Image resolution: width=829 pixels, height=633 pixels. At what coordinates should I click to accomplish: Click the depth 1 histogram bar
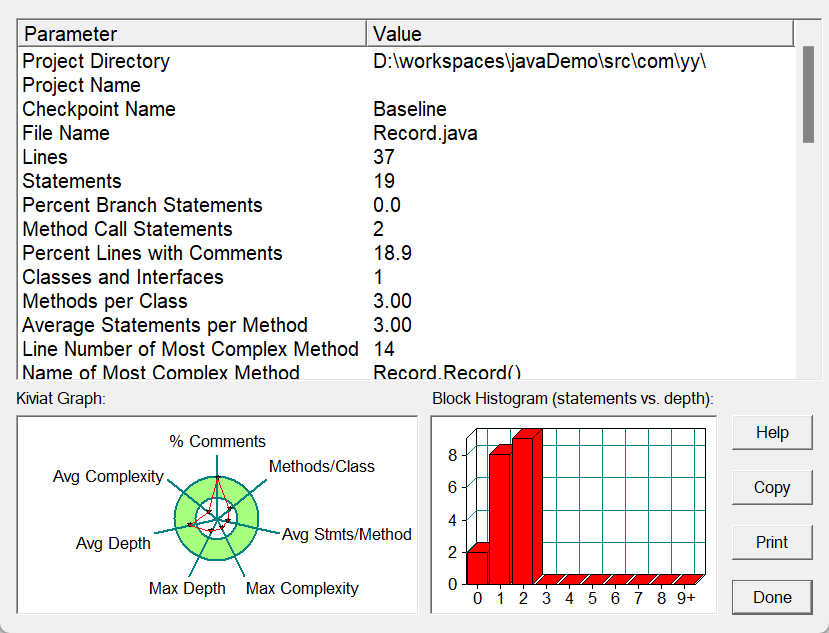coord(500,517)
